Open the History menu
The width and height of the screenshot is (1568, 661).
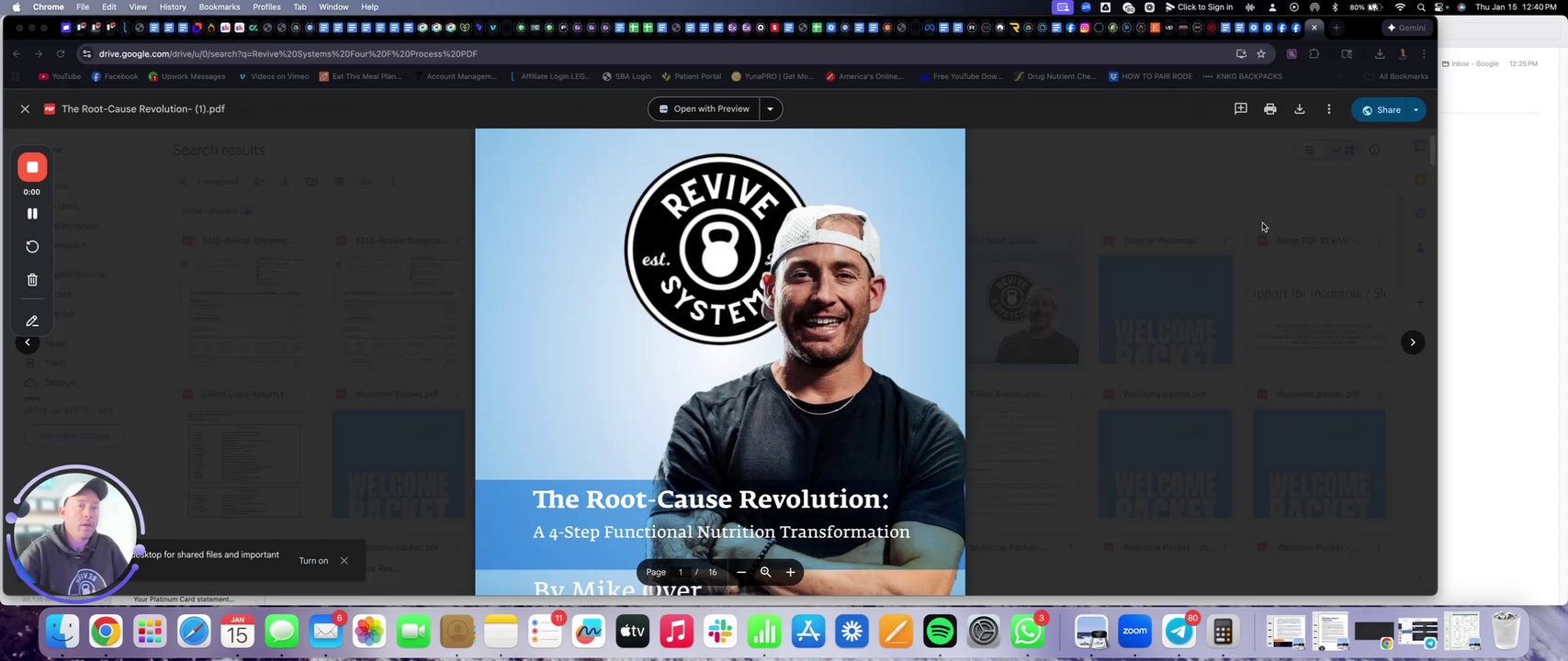[173, 6]
